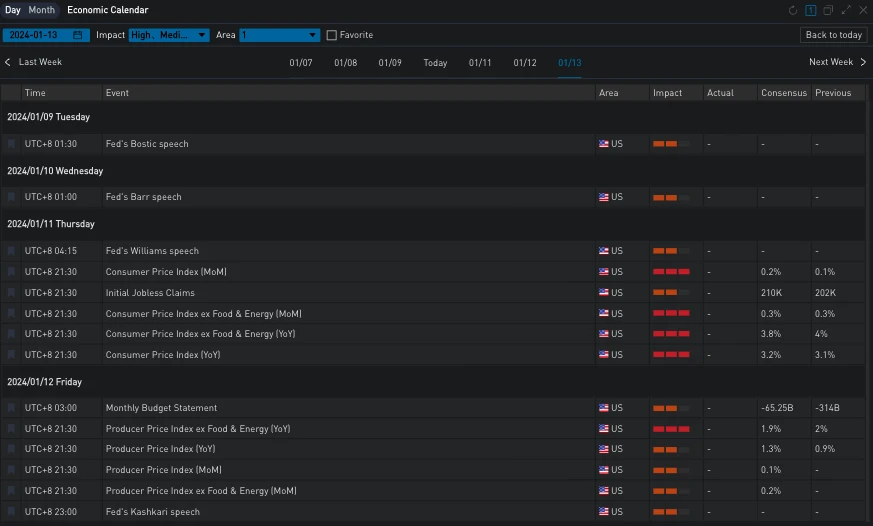Navigate to Last Week
The image size is (873, 526).
coord(34,62)
